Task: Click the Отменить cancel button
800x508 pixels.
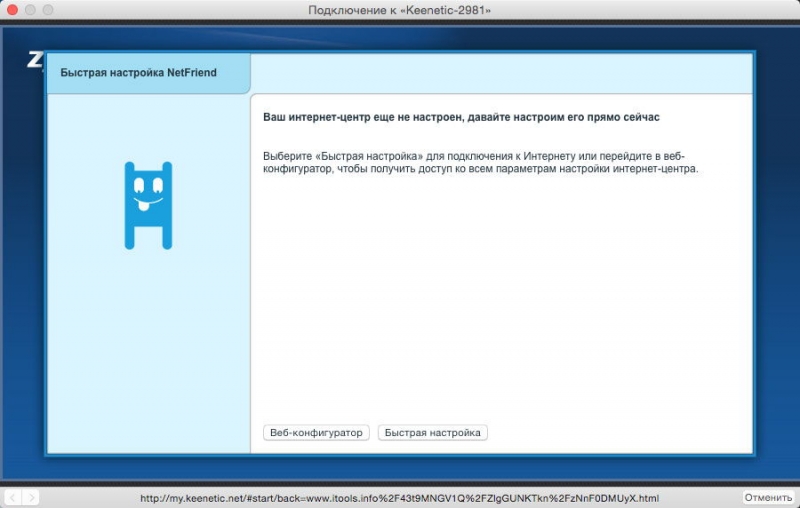Action: tap(768, 497)
